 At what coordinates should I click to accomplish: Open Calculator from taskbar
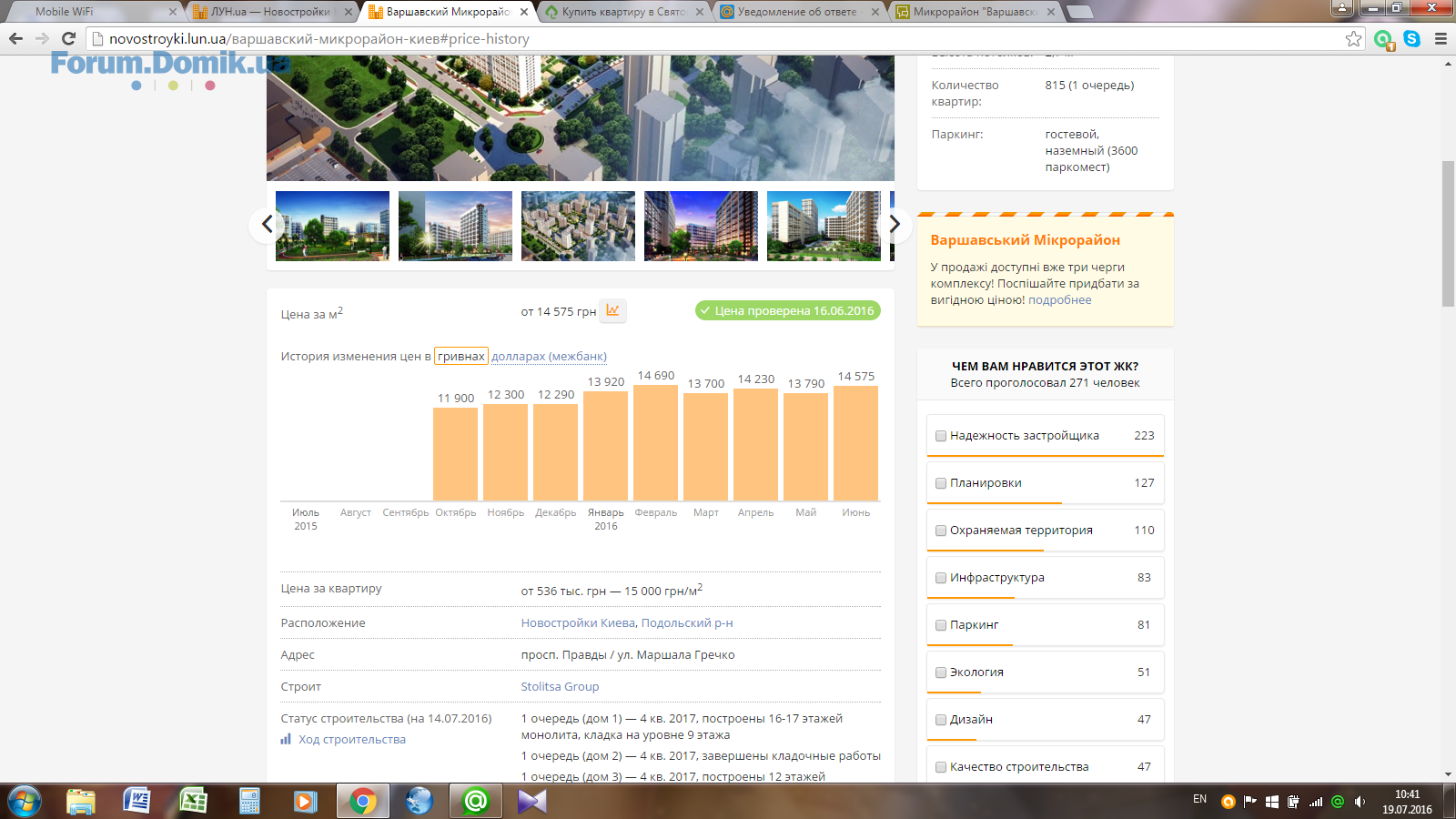250,802
